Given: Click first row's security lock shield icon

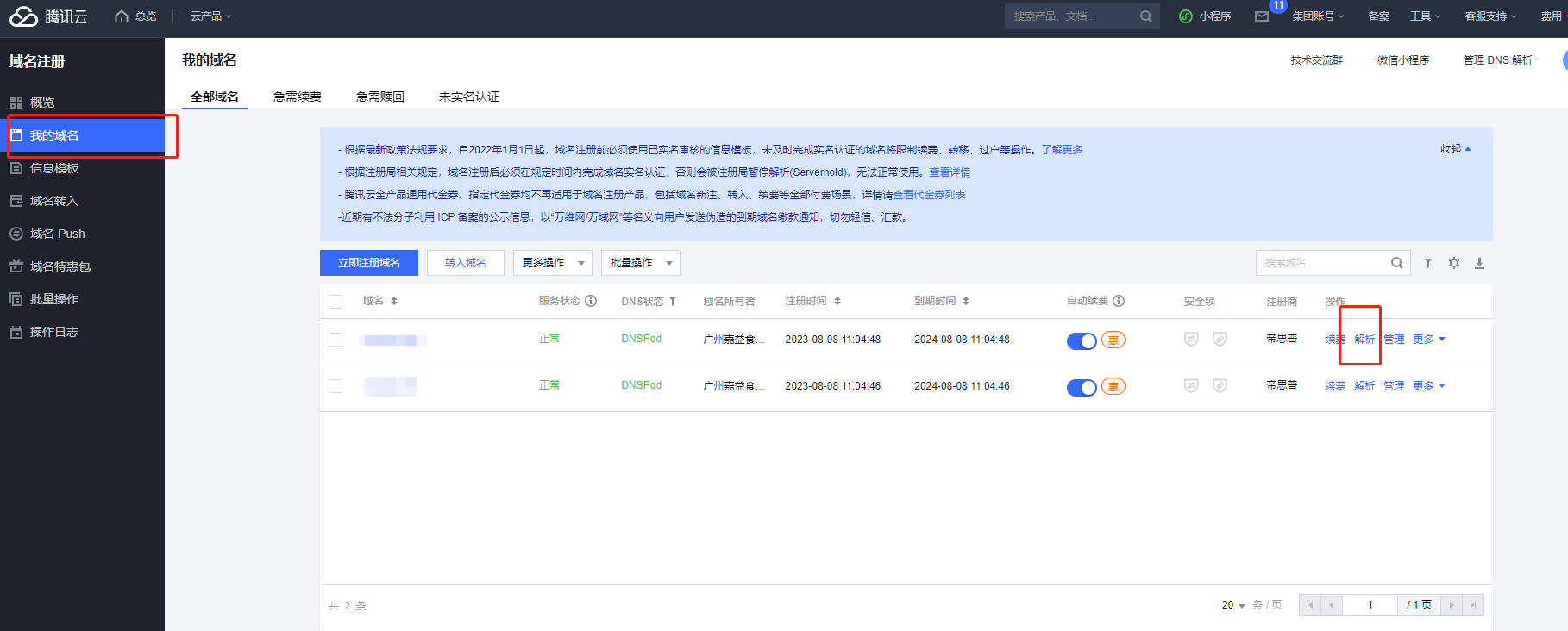Looking at the screenshot, I should click(1191, 340).
